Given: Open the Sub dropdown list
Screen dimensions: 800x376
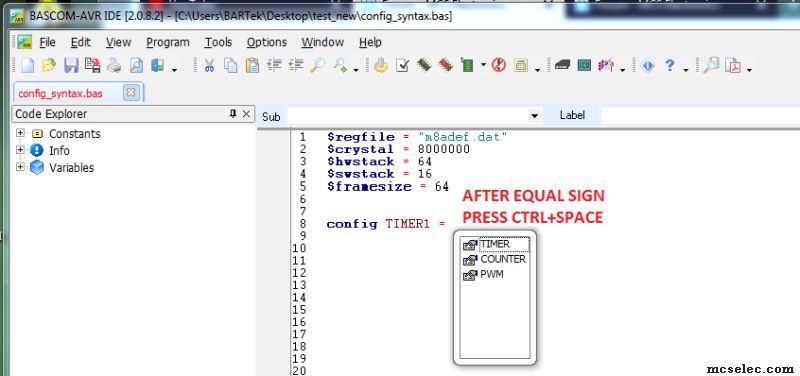Looking at the screenshot, I should click(x=534, y=116).
